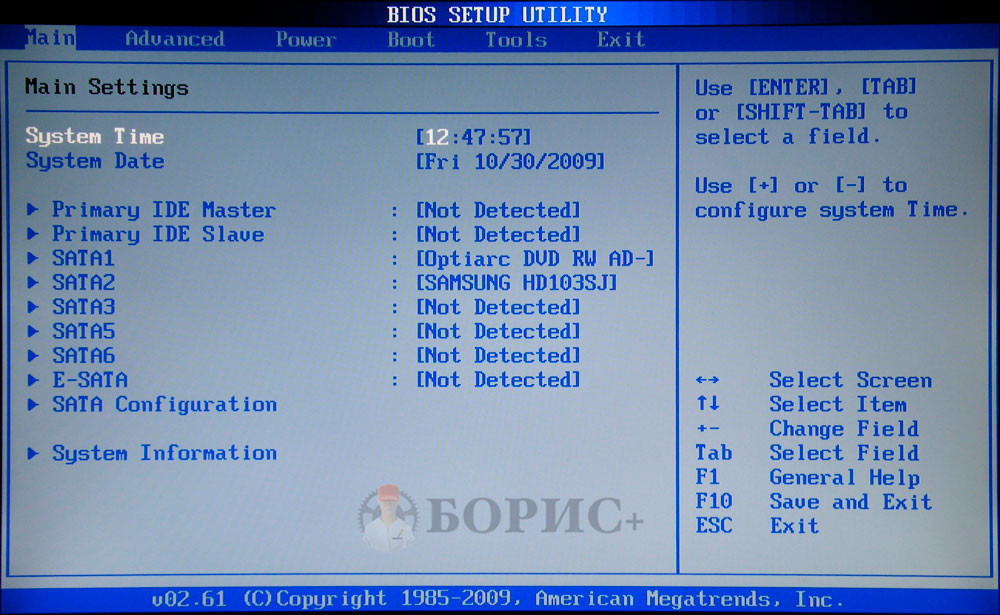Image resolution: width=1000 pixels, height=615 pixels.
Task: Click Not Detected value for SATA3
Action: 498,307
